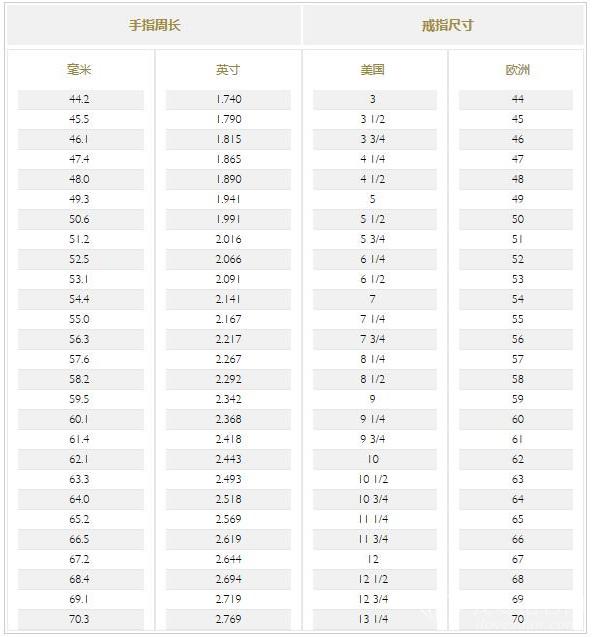
Task: Select the 2.066 inch value
Action: pos(228,259)
